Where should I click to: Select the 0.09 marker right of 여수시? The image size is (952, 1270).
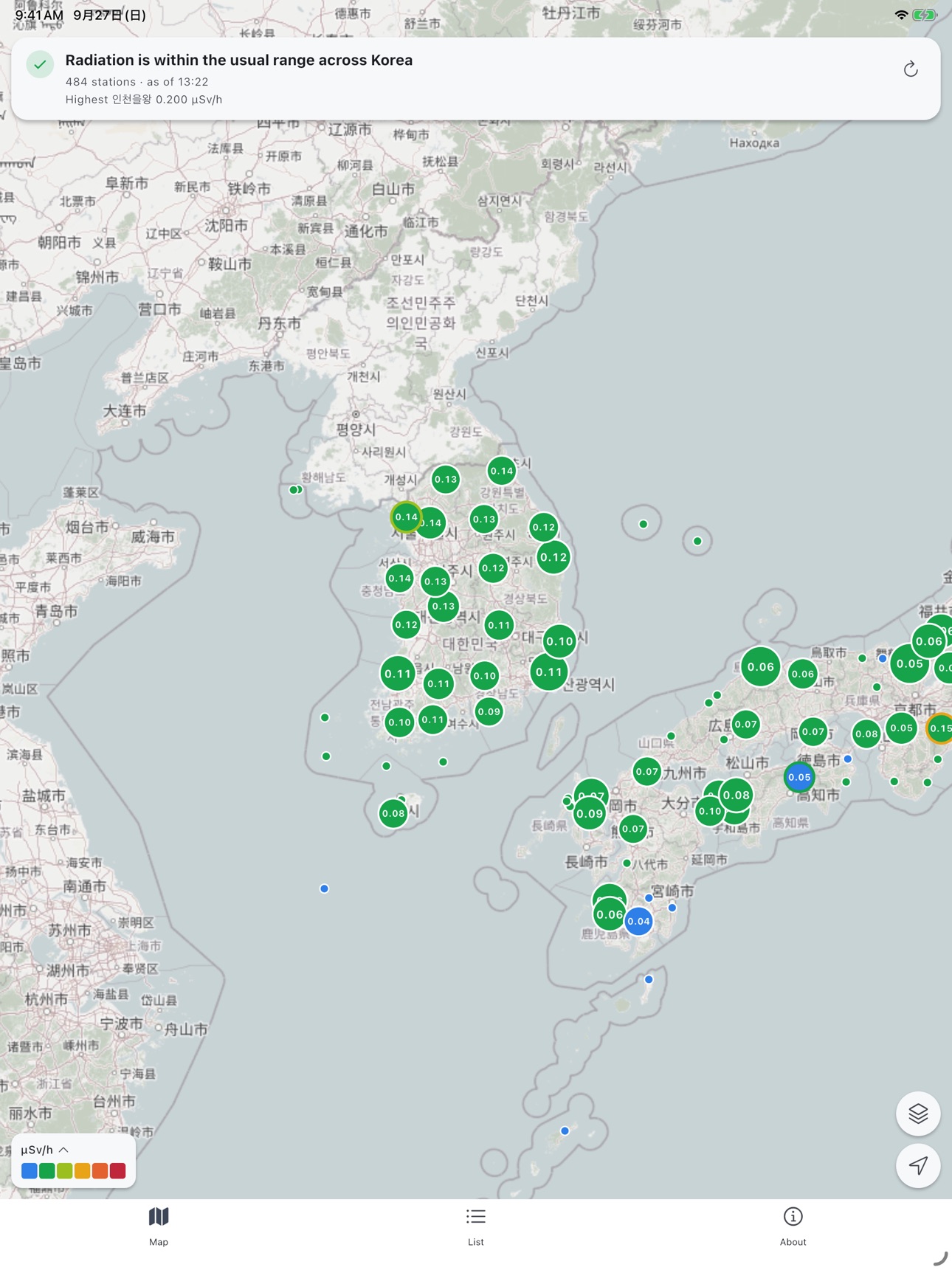click(489, 712)
